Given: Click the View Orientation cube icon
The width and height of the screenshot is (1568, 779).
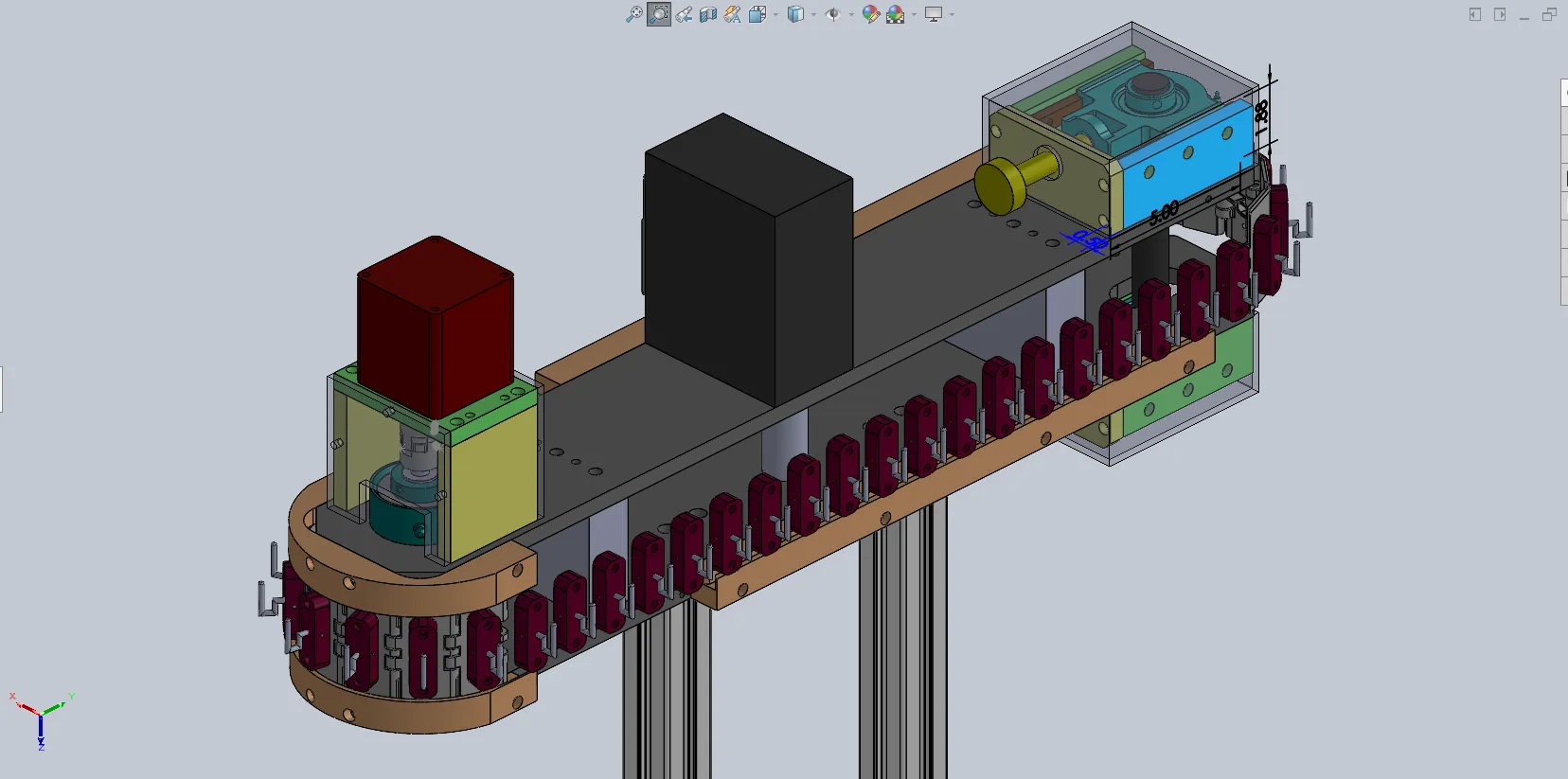Looking at the screenshot, I should [757, 14].
